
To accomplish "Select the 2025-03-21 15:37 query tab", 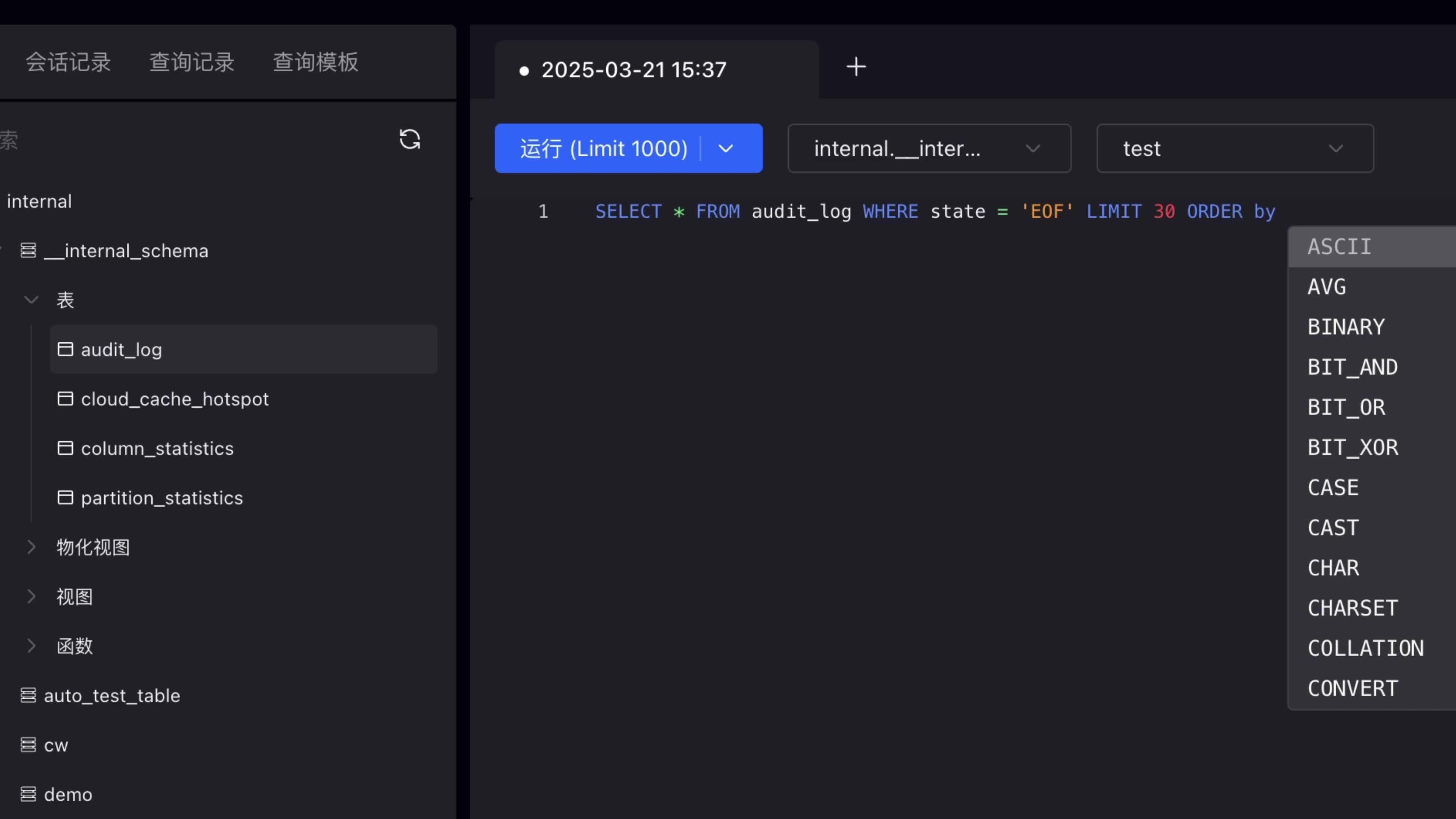I will point(657,69).
